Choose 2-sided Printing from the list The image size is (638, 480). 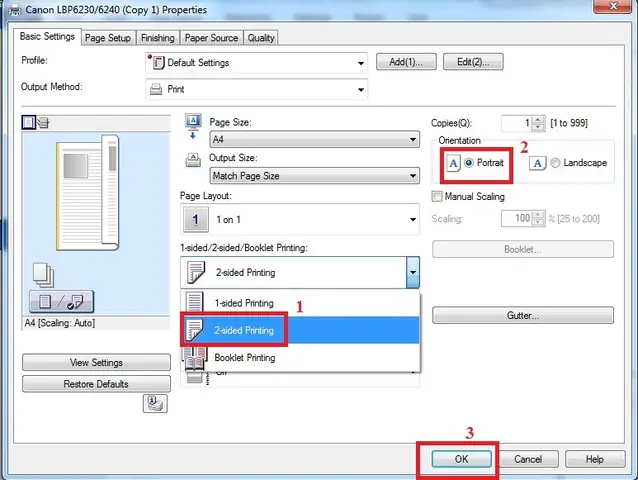pyautogui.click(x=300, y=330)
